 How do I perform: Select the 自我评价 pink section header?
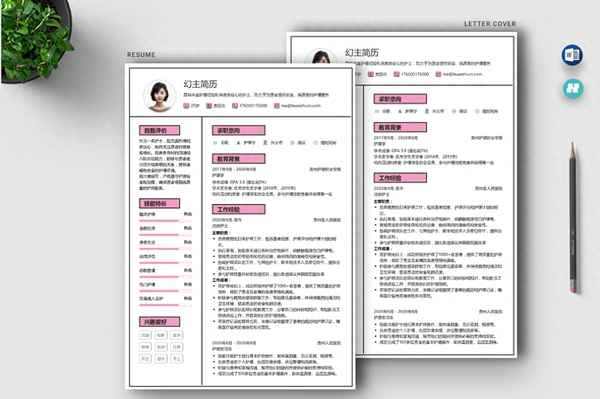point(160,130)
